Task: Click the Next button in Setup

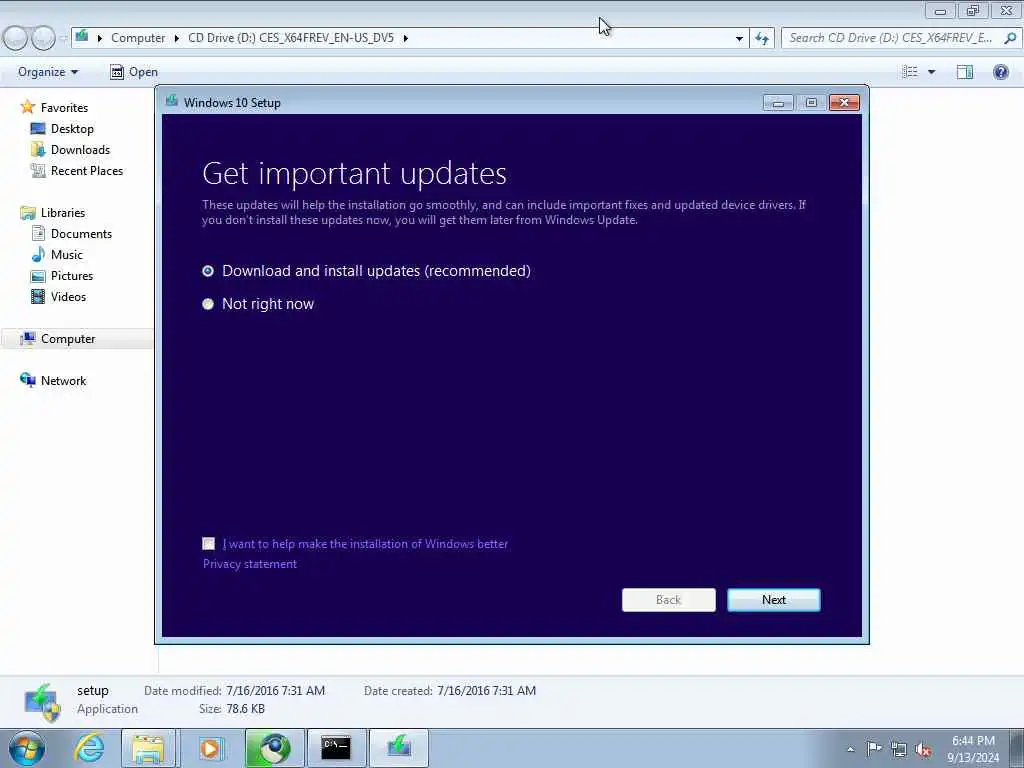Action: coord(774,600)
